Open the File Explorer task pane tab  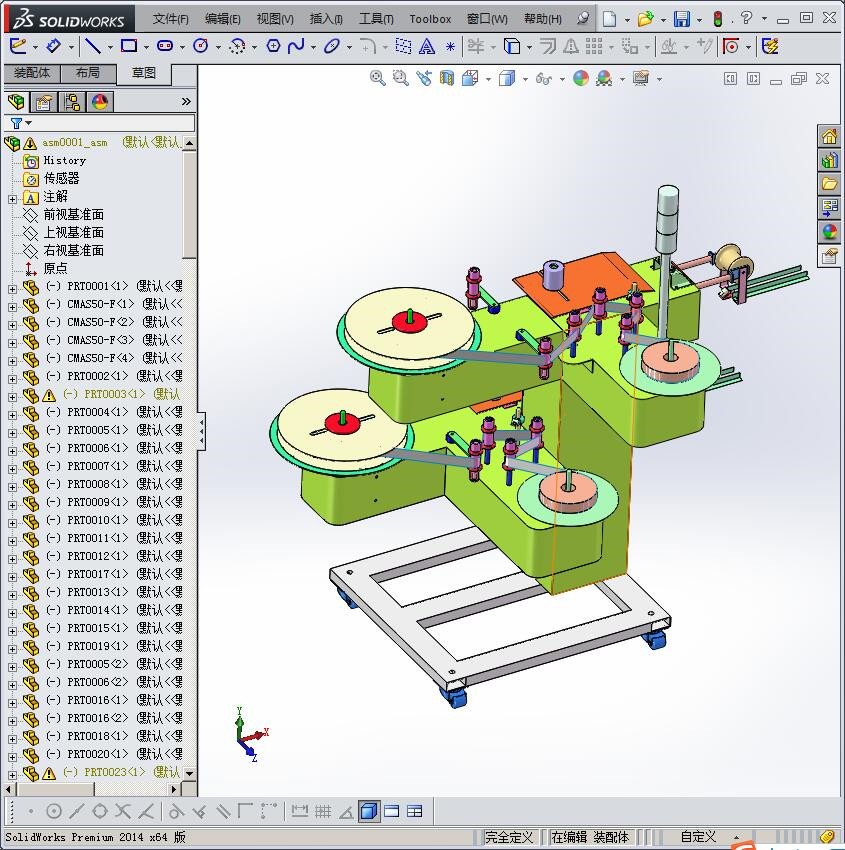[829, 184]
